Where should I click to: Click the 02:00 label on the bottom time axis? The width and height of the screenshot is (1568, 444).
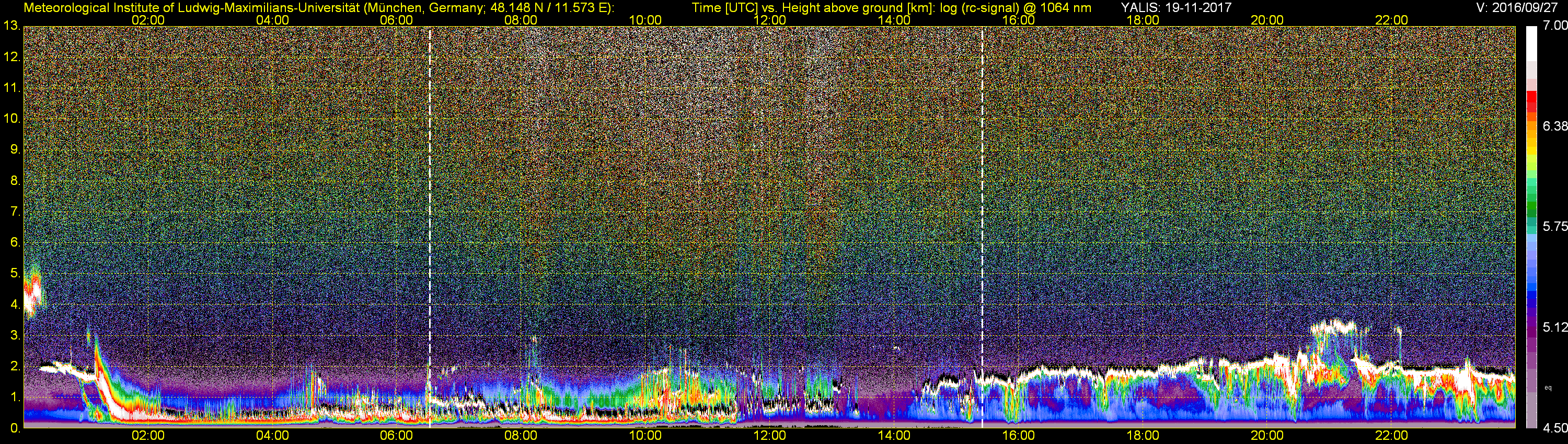click(148, 436)
